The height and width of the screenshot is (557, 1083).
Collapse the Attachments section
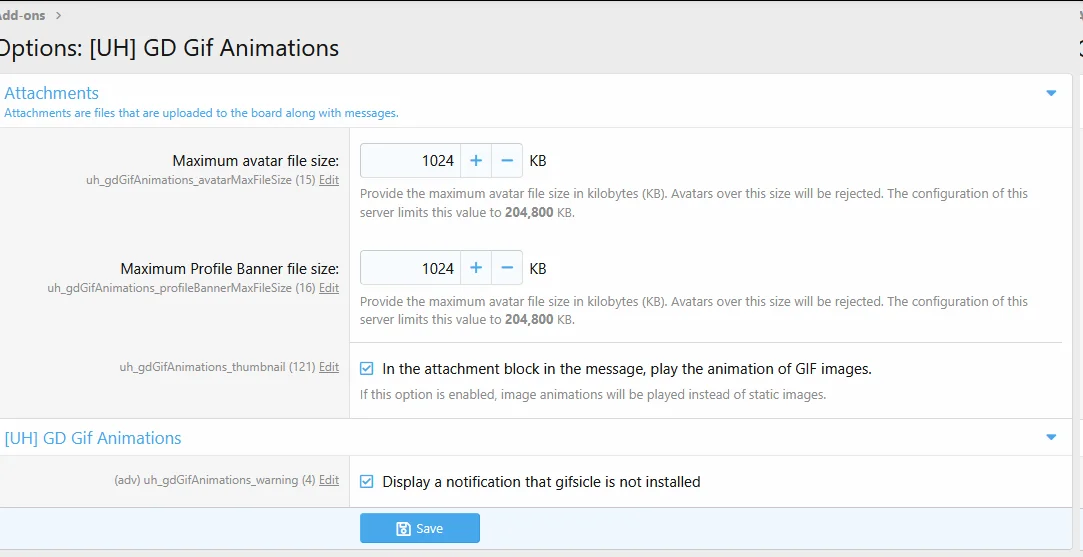tap(1051, 93)
